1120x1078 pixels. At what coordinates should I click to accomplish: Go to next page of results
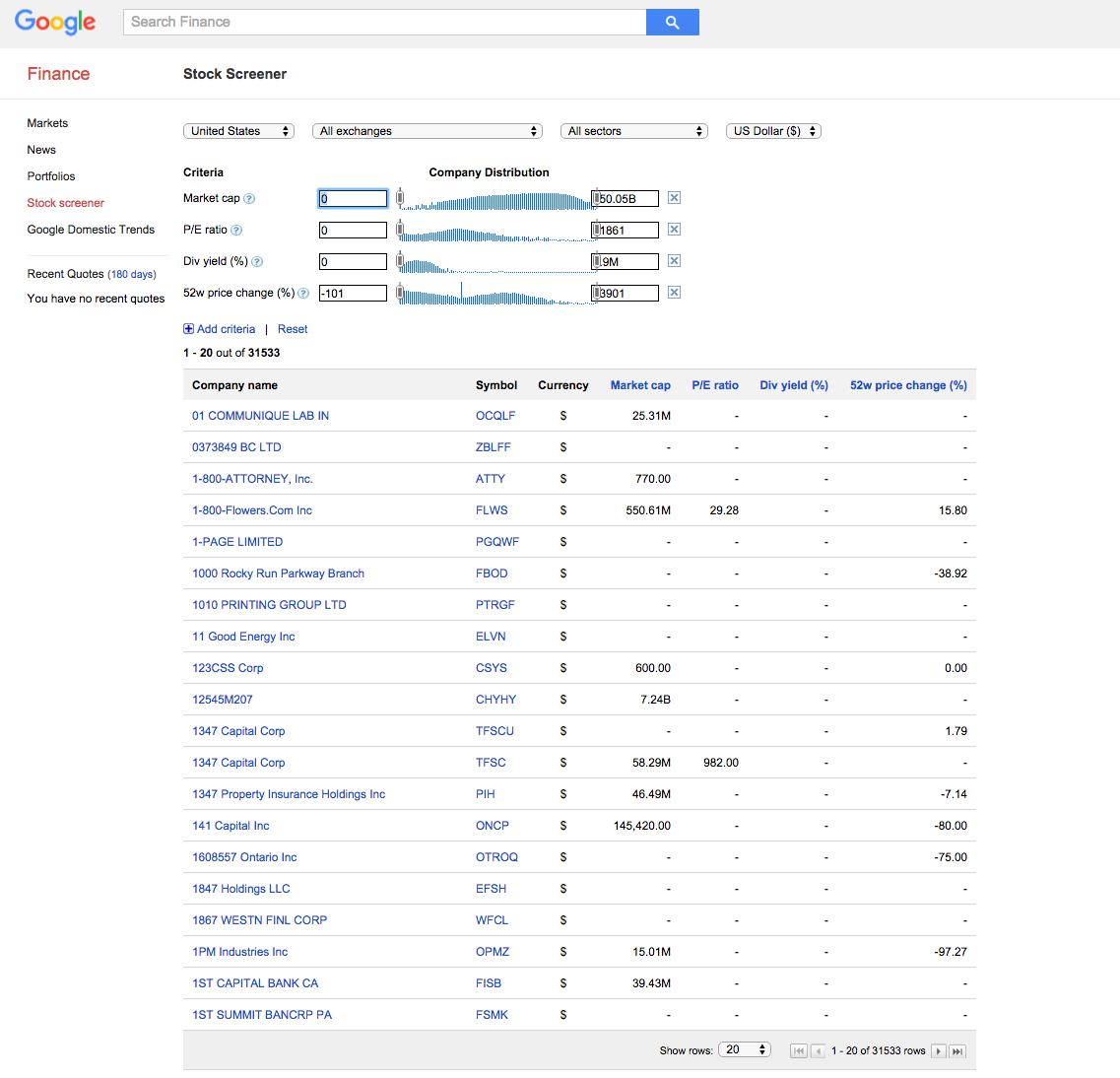point(939,1050)
